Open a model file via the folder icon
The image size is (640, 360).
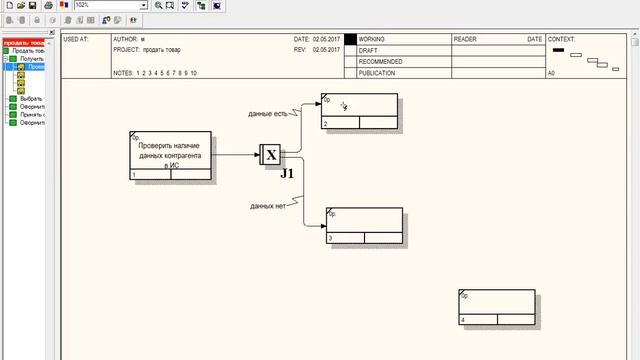21,5
